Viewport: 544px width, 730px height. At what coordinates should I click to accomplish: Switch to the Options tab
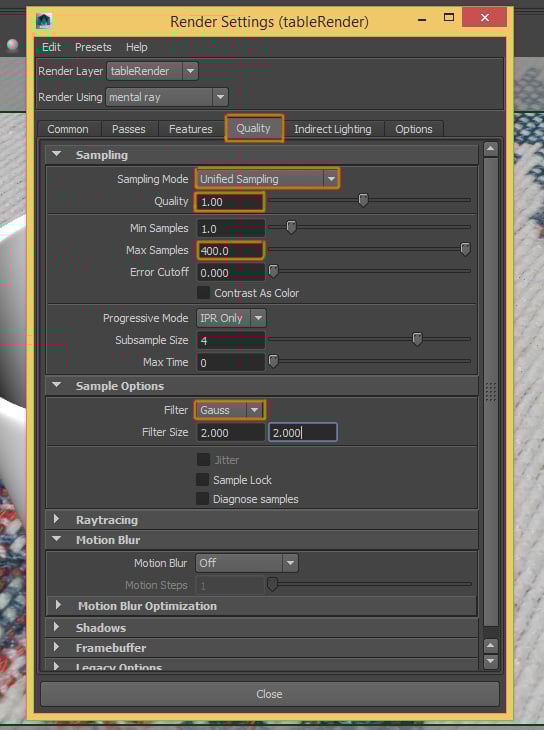tap(414, 129)
